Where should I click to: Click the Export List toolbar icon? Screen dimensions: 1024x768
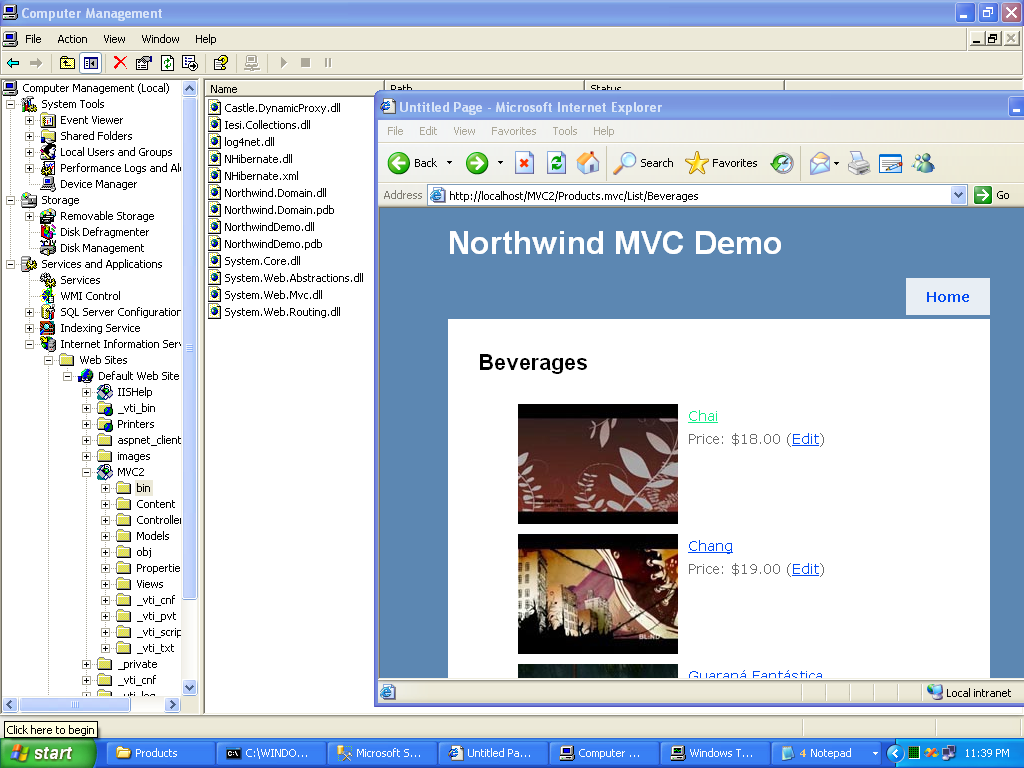click(x=190, y=63)
